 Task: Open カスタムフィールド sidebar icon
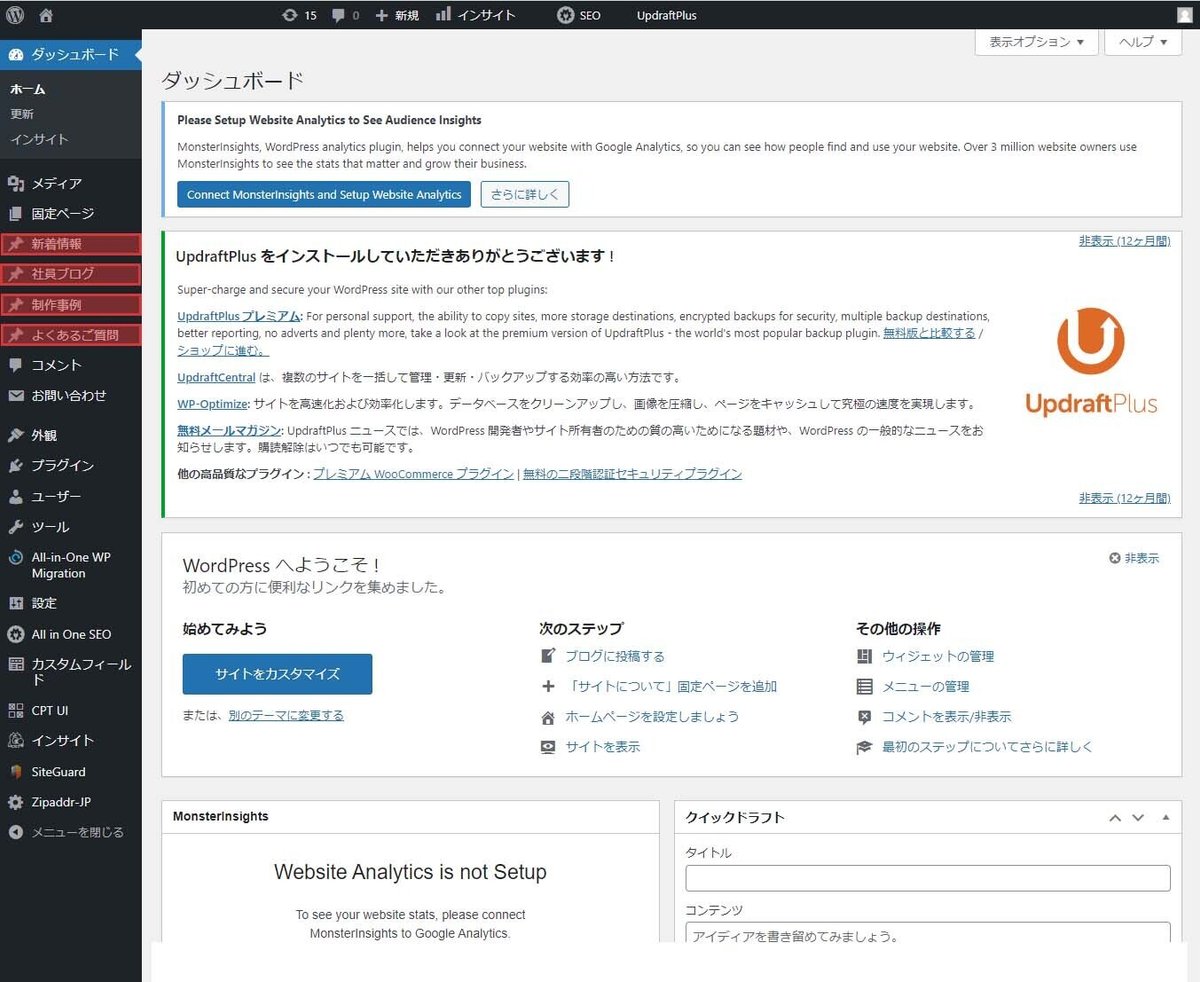coord(15,664)
